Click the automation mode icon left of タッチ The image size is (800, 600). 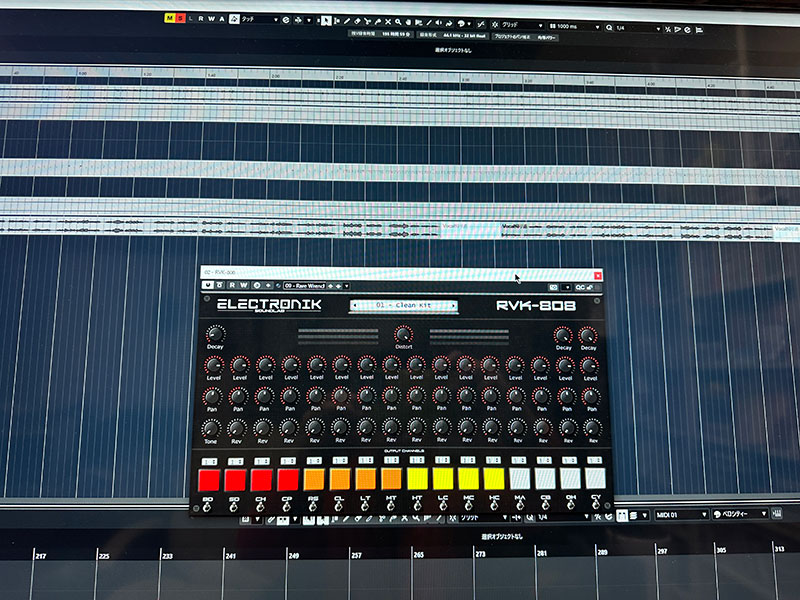234,19
